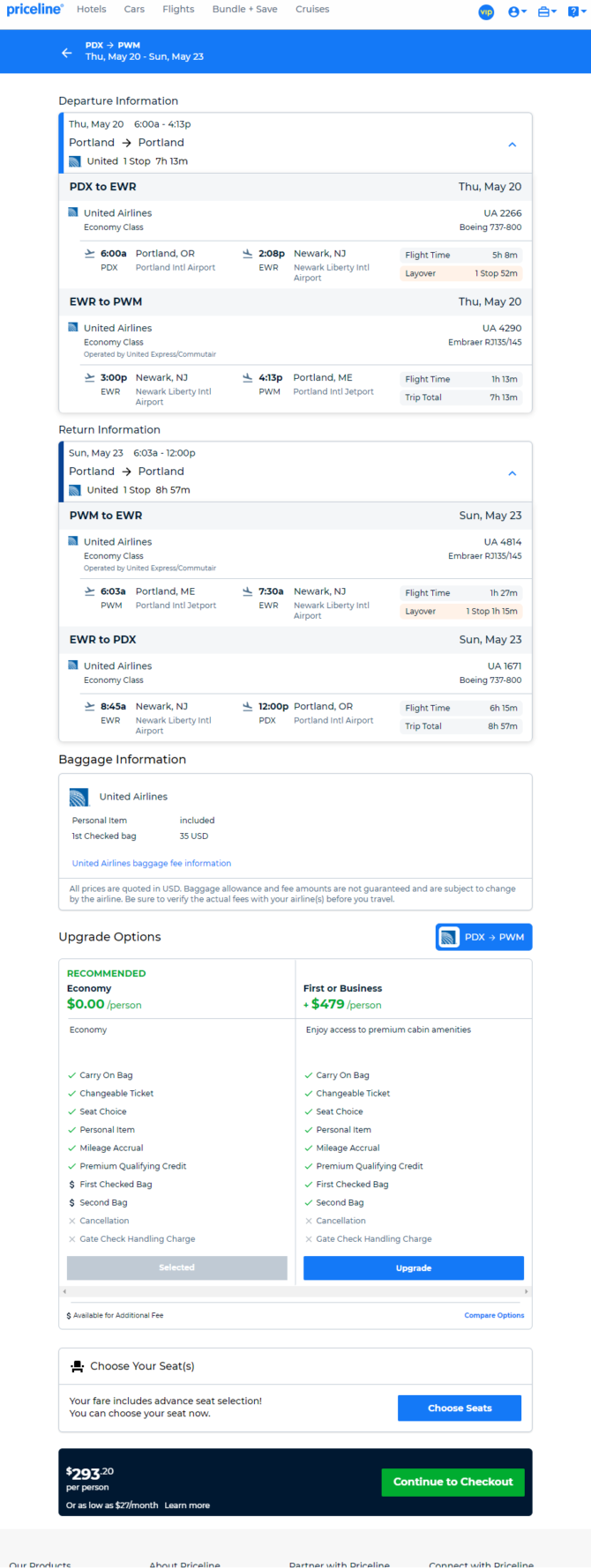Click the First or Business +$479 price
The image size is (591, 1568).
click(x=342, y=1004)
